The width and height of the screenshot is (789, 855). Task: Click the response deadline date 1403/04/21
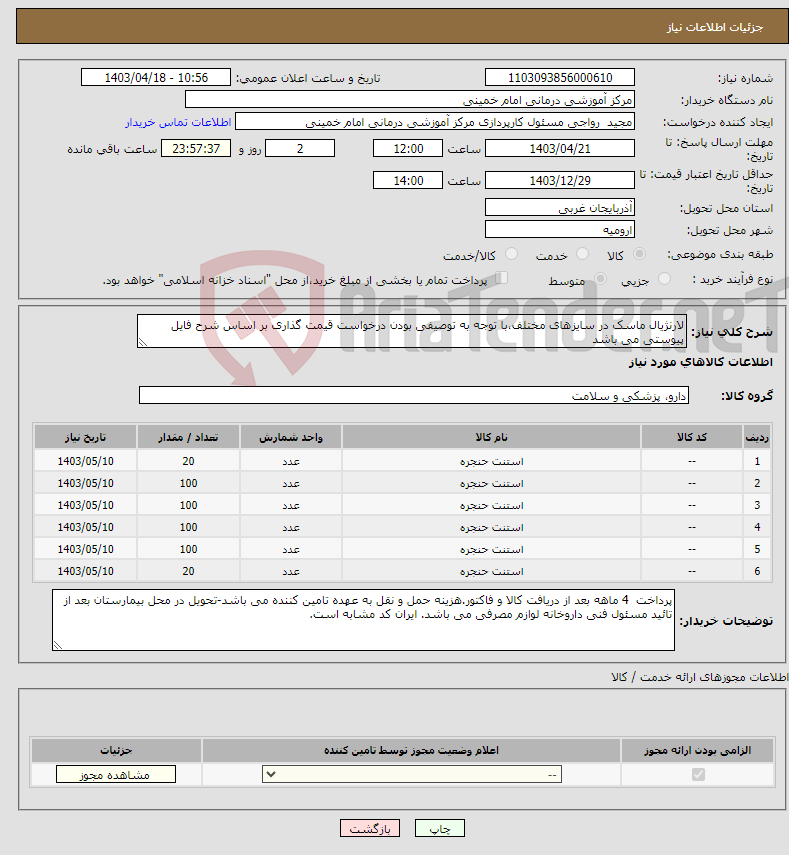pos(560,148)
